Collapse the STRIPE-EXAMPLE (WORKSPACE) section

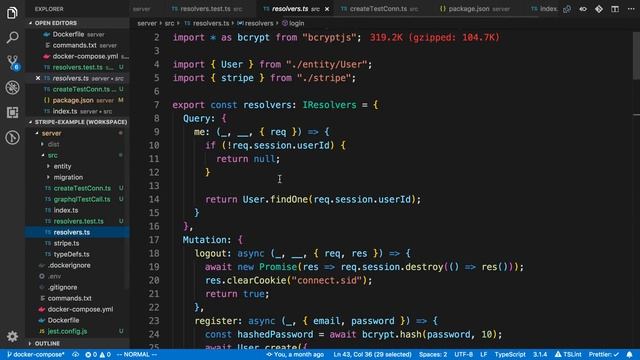coord(78,122)
